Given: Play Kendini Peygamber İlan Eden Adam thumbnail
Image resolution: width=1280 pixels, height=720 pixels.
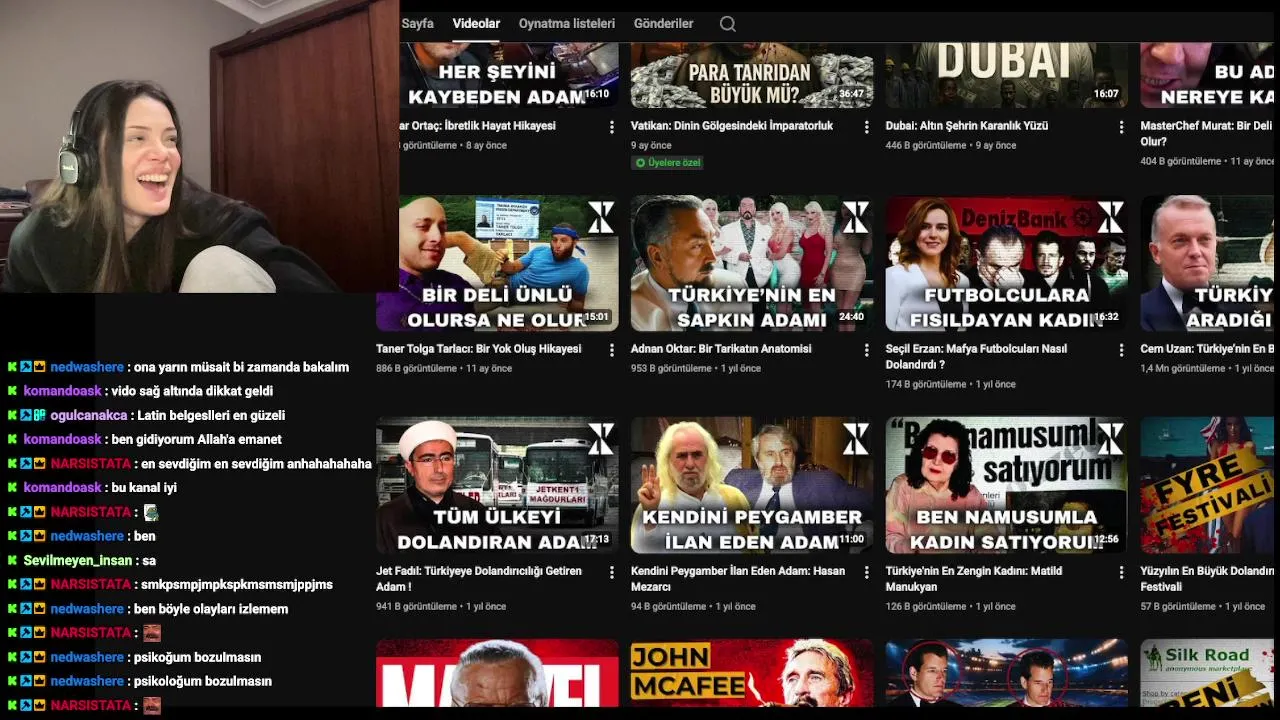Looking at the screenshot, I should coord(752,485).
